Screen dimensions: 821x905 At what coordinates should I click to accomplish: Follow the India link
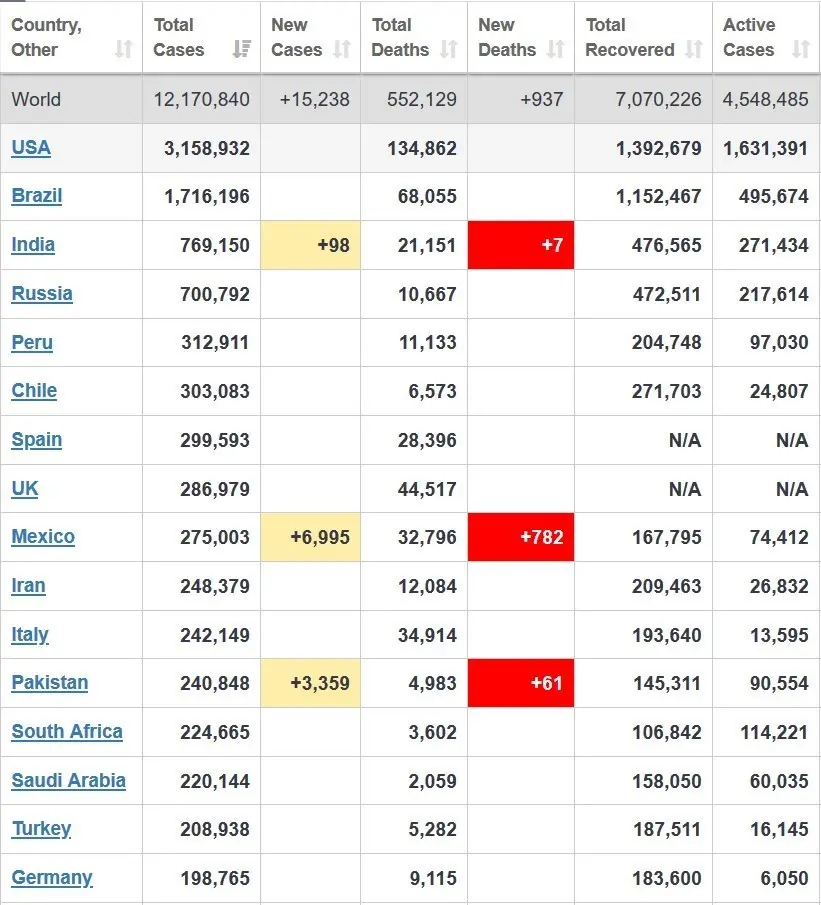point(33,245)
